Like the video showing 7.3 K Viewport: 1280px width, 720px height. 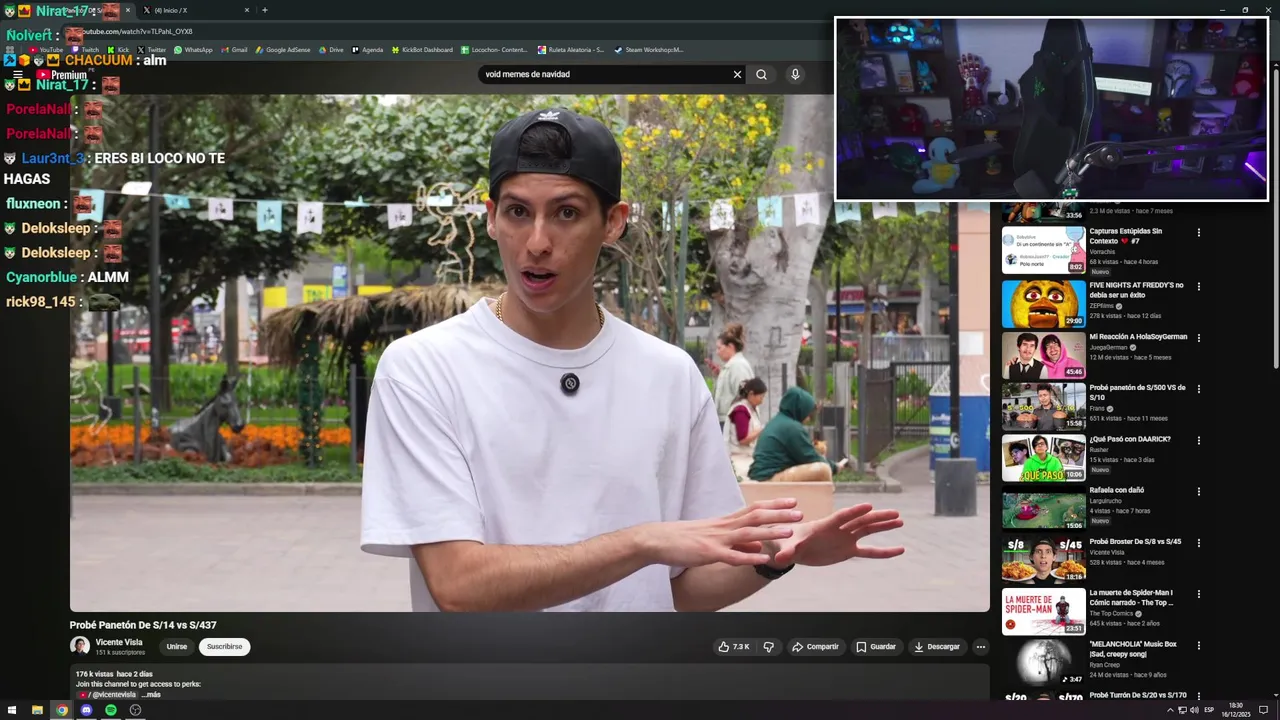[733, 647]
